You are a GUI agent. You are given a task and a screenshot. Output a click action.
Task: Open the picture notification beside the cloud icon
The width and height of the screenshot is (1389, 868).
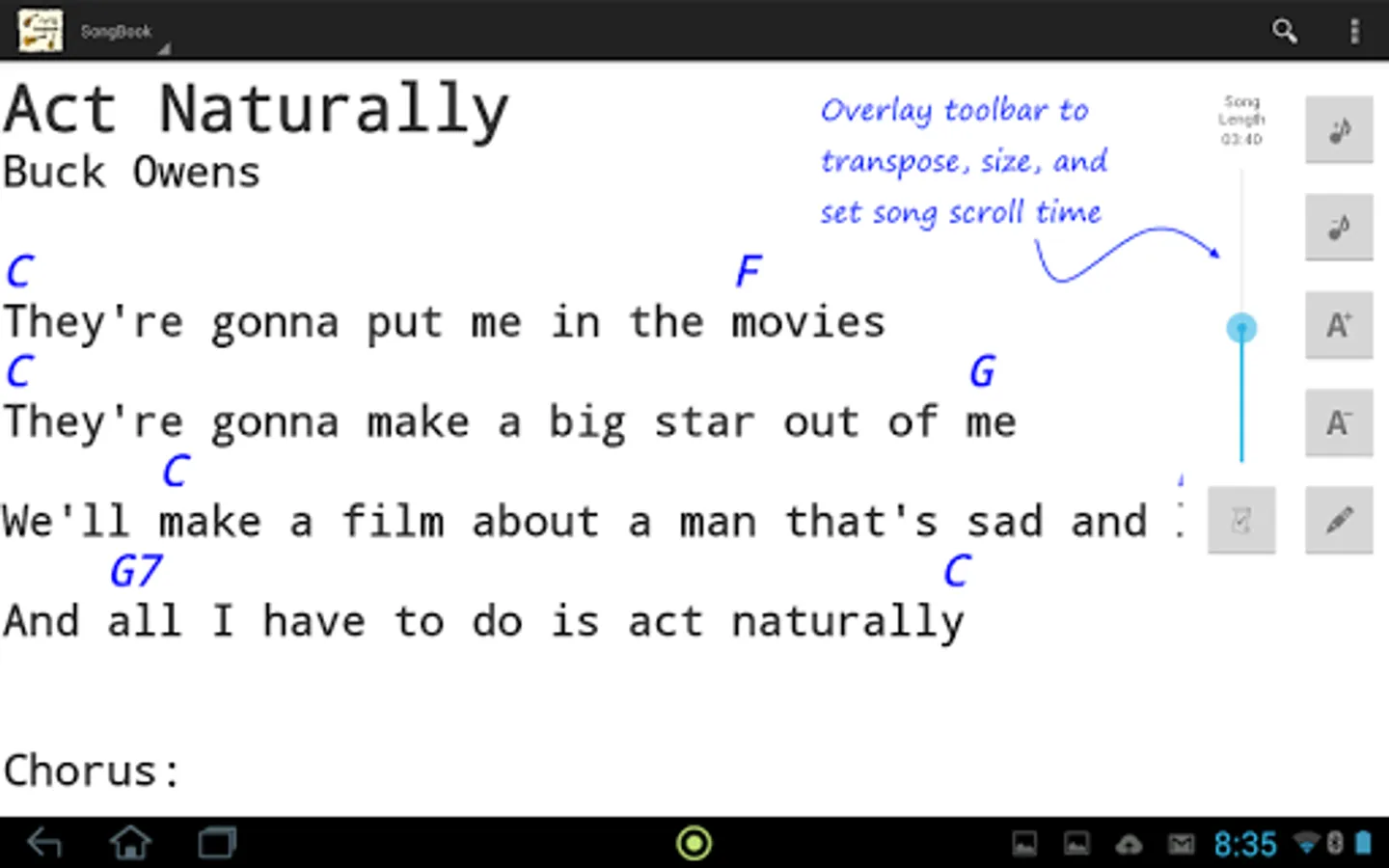tap(1076, 844)
